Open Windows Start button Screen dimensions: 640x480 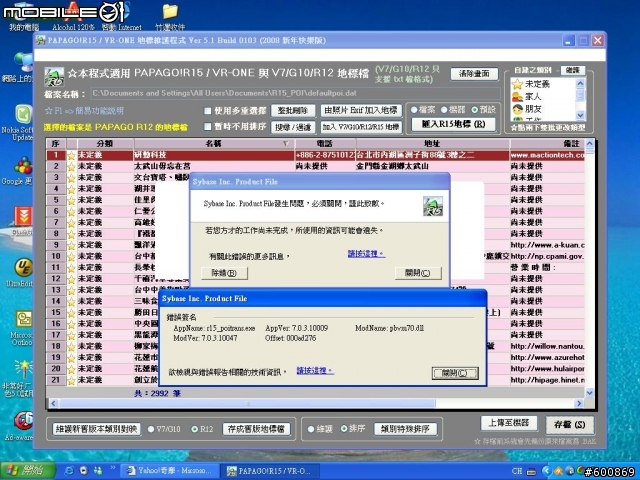point(28,471)
